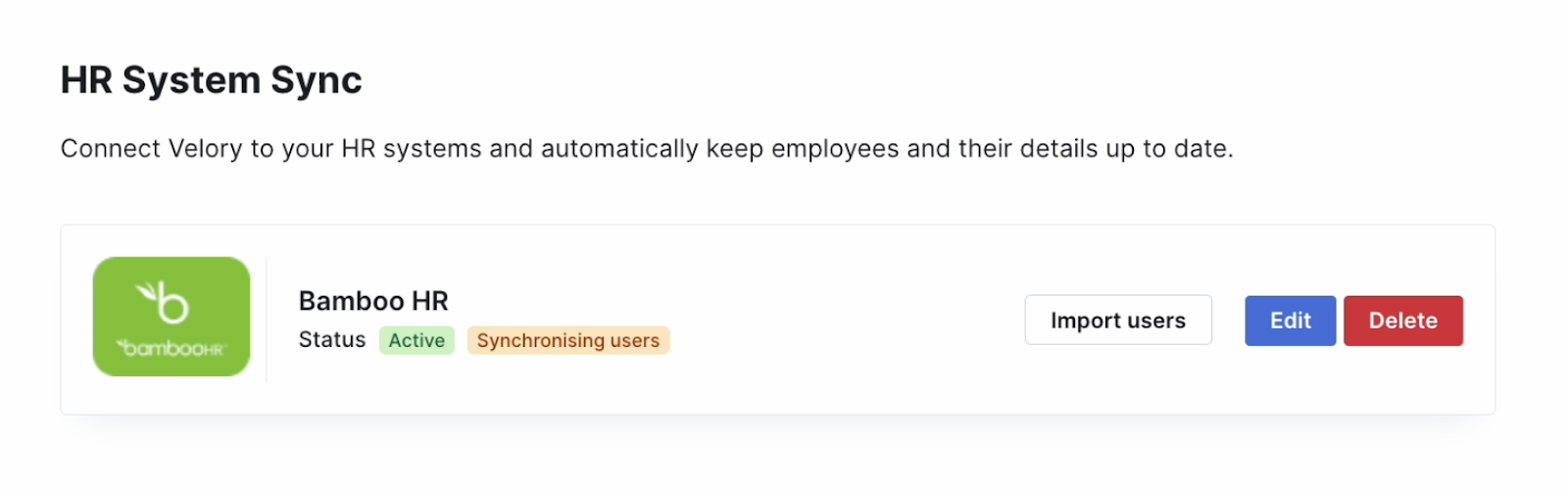Click the green Active status badge
This screenshot has height=495, width=1568.
416,340
